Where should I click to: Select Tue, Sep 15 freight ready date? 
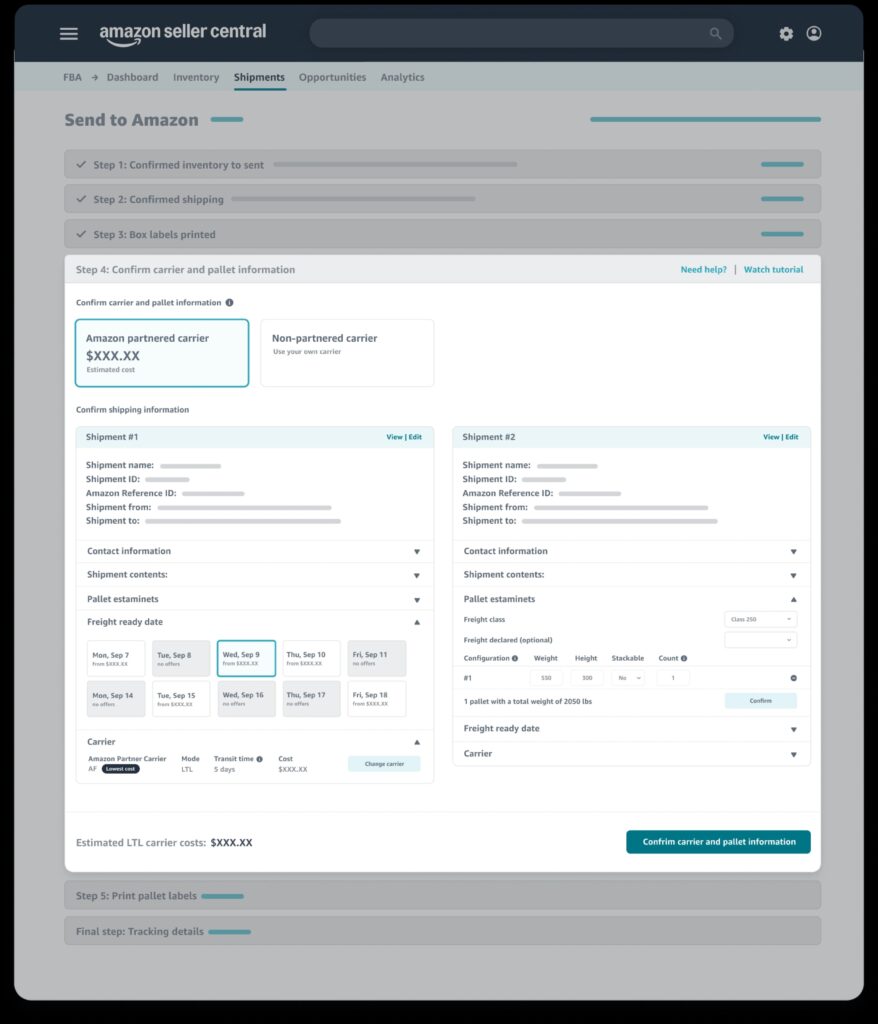181,699
